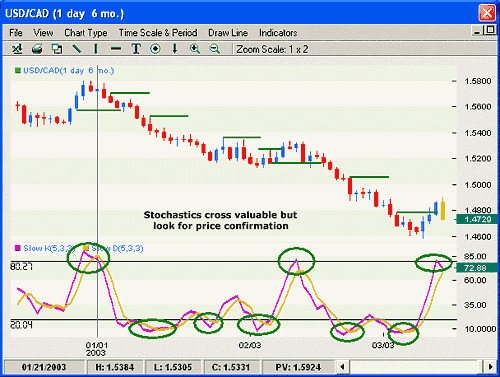
Task: Close the USD/CAD chart window
Action: [x=487, y=13]
